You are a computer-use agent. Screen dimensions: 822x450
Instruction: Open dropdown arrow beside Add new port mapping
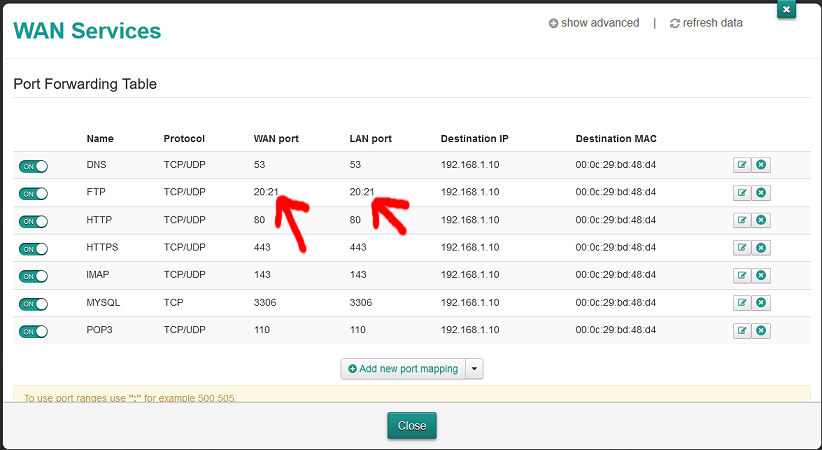[x=475, y=369]
